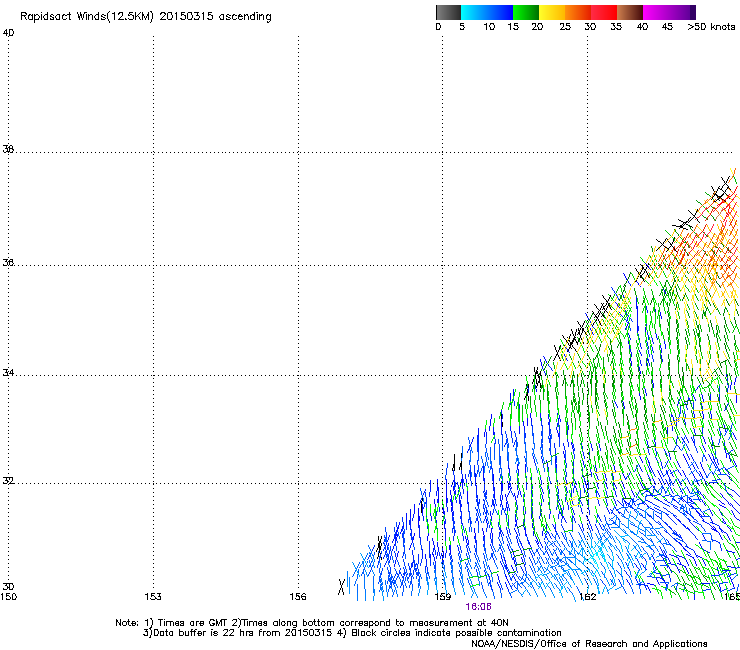Viewport: 740px width, 650px height.
Task: Click the 'NOAA/NESDIS/Office of Research and Applications' credit
Action: click(x=589, y=644)
